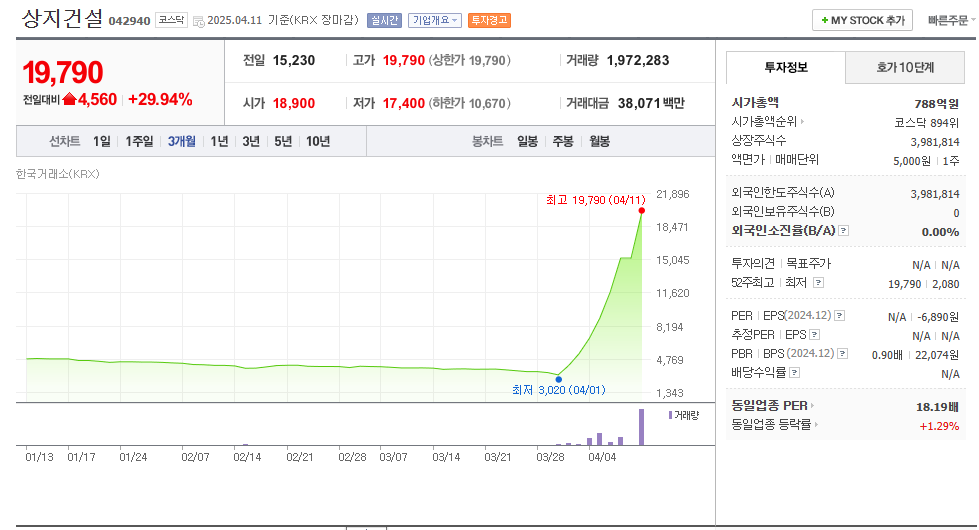
Task: Click the EPS value -6,890원
Action: (938, 317)
